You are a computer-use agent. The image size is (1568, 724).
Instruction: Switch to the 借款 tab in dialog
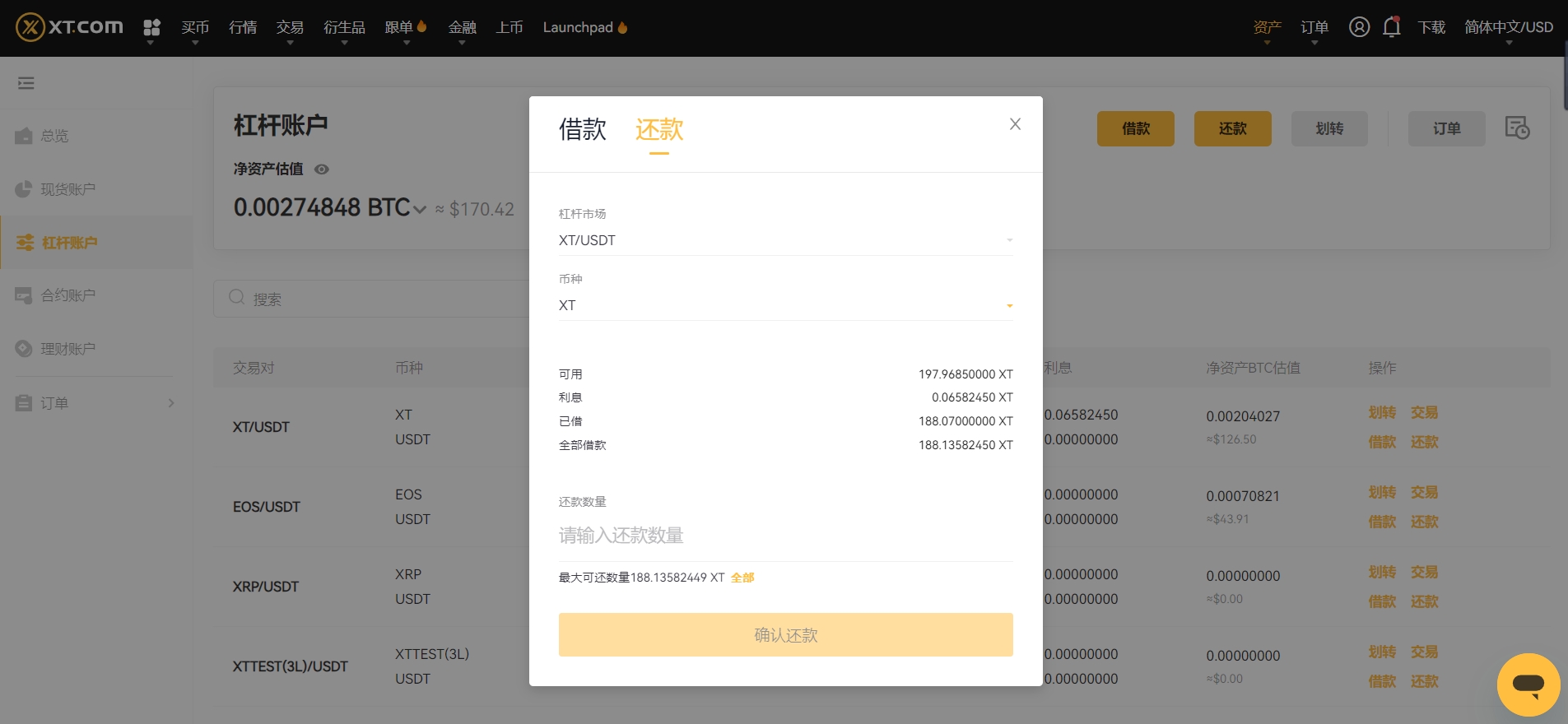pos(583,129)
